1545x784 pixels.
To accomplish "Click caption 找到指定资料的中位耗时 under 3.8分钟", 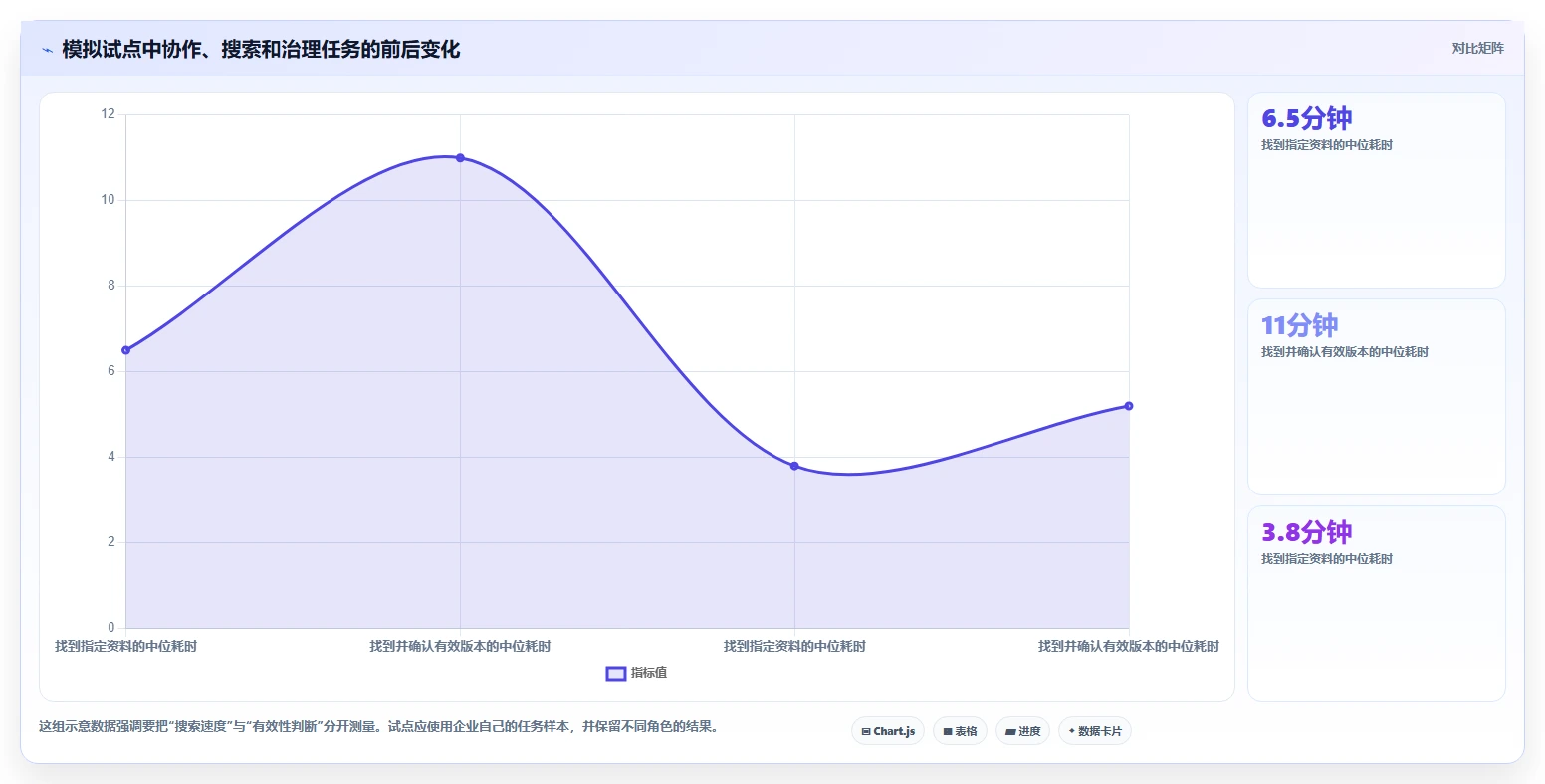I will pyautogui.click(x=1327, y=559).
